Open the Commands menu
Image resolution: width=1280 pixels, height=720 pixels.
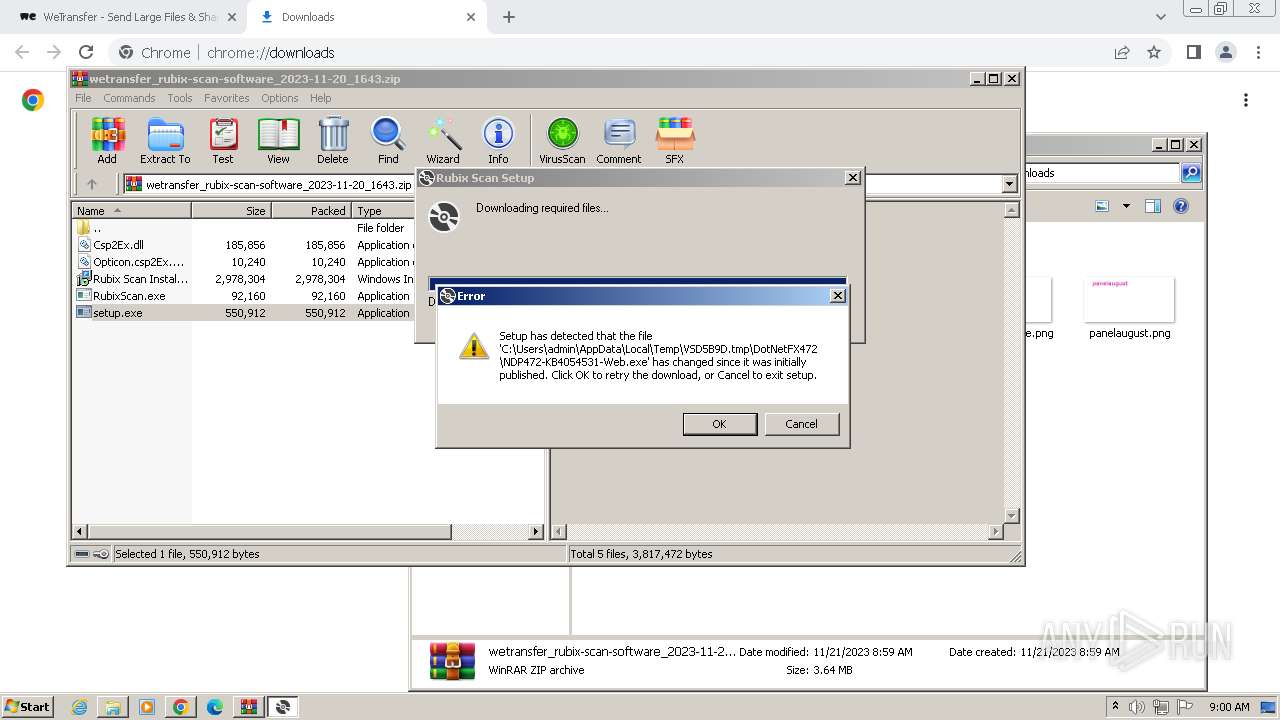click(x=129, y=98)
